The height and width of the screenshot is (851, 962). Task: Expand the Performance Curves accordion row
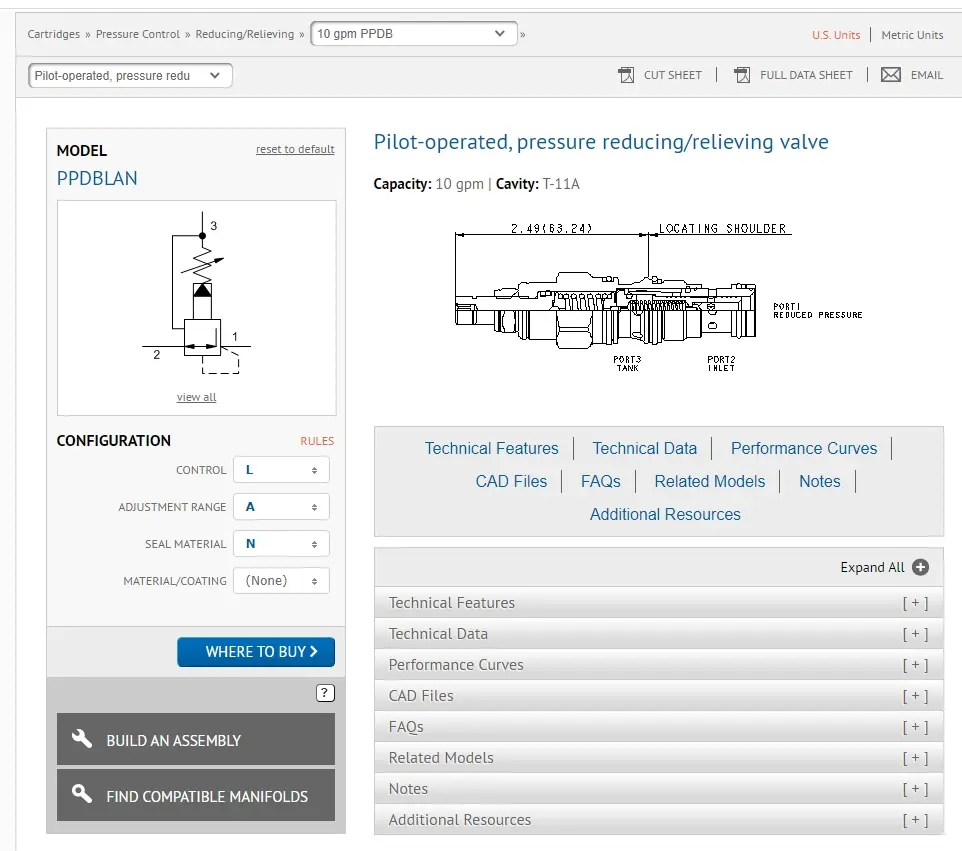click(658, 665)
